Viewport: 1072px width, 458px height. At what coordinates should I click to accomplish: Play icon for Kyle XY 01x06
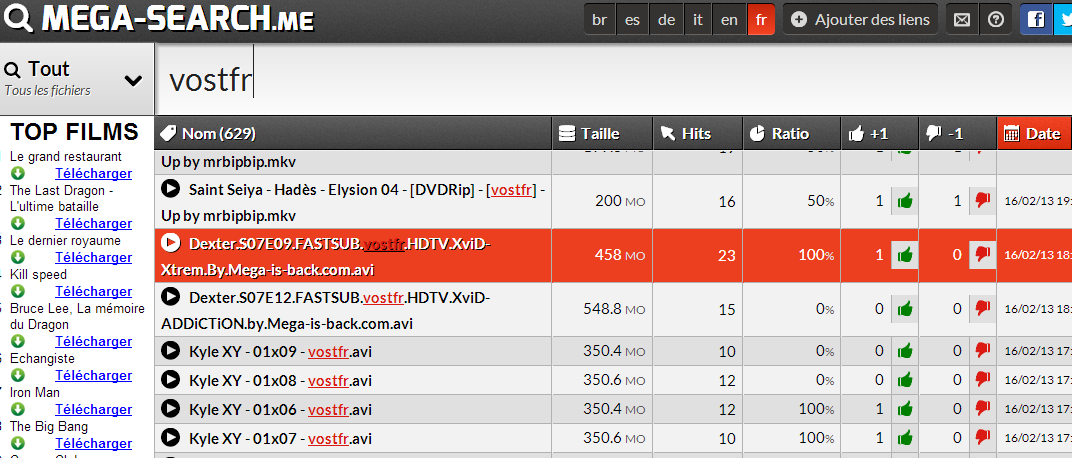click(170, 408)
